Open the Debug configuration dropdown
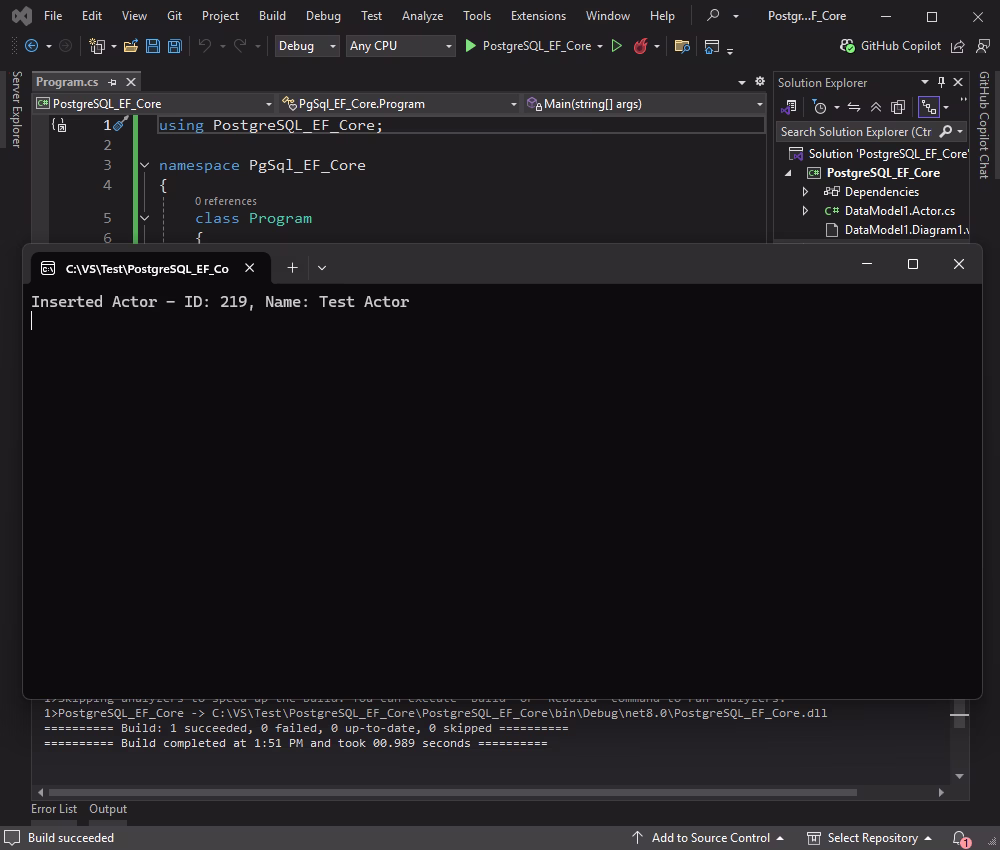1000x850 pixels. coord(306,46)
